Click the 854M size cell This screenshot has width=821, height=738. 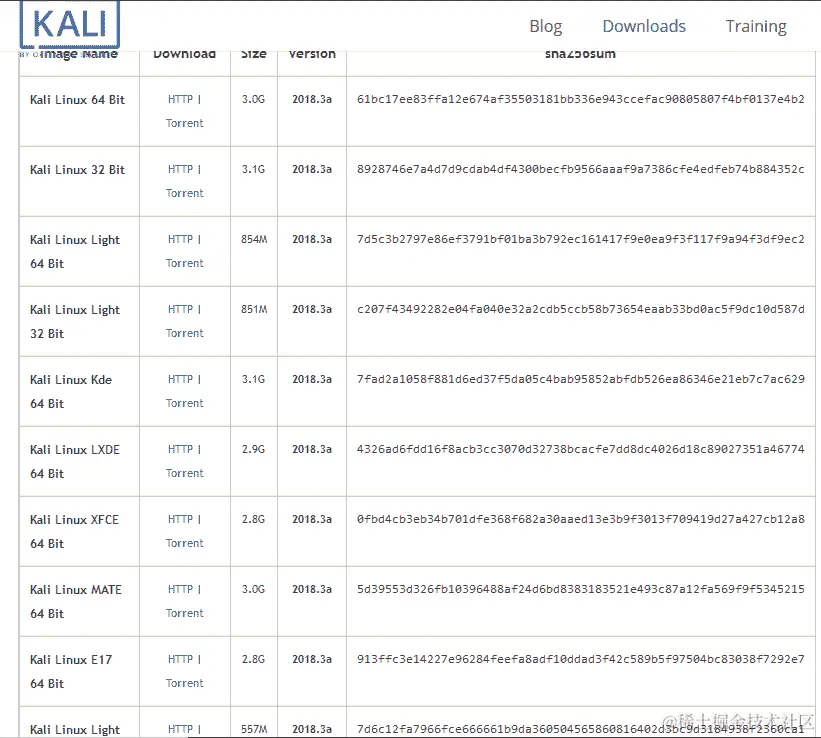[x=254, y=239]
